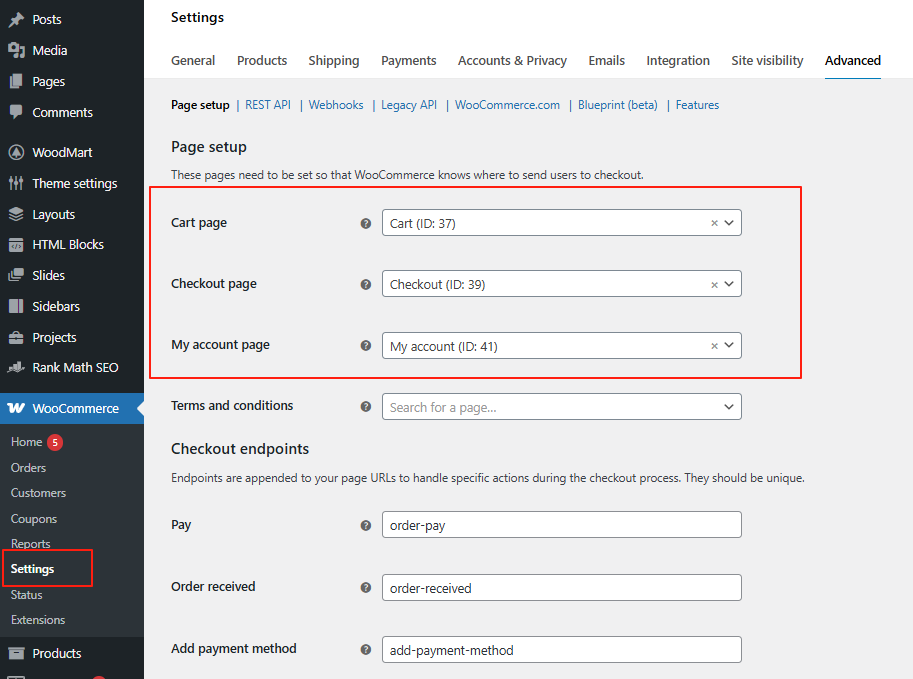913x679 pixels.
Task: Open the My account page dropdown
Action: click(x=730, y=346)
